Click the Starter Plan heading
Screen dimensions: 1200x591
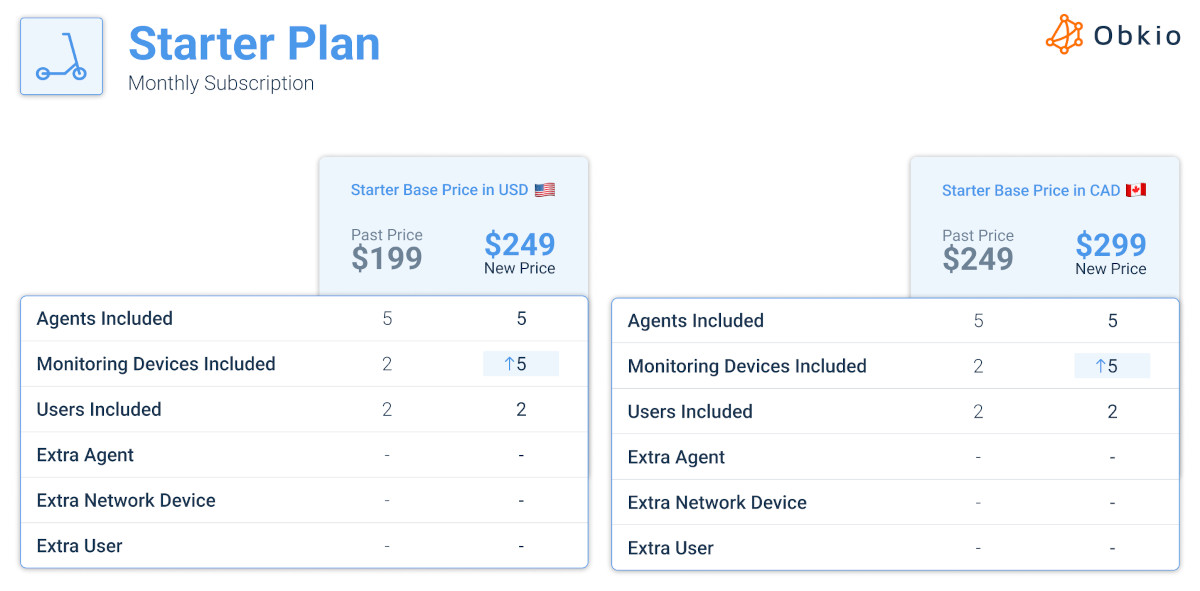coord(254,44)
